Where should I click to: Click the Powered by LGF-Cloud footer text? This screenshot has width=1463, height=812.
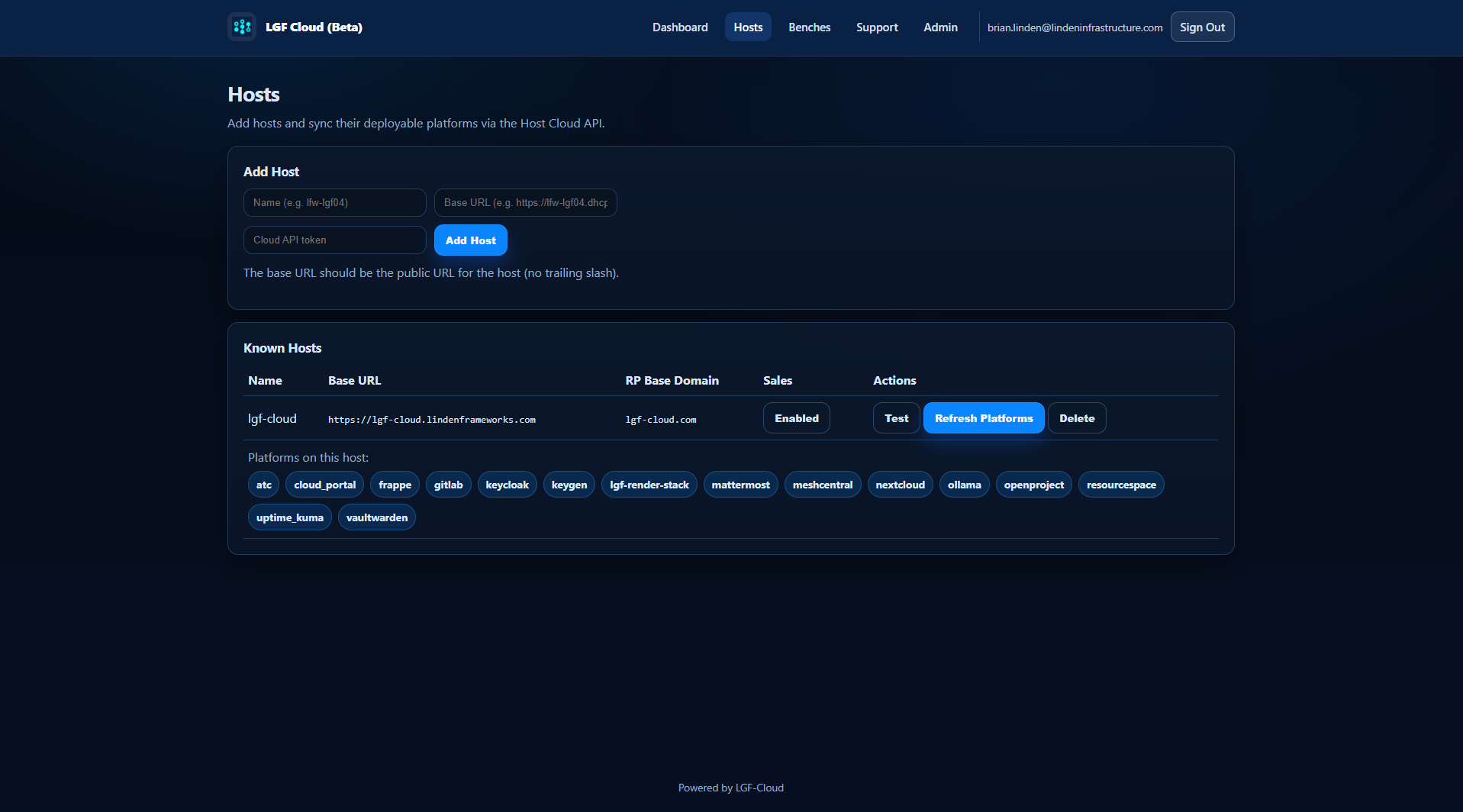730,788
